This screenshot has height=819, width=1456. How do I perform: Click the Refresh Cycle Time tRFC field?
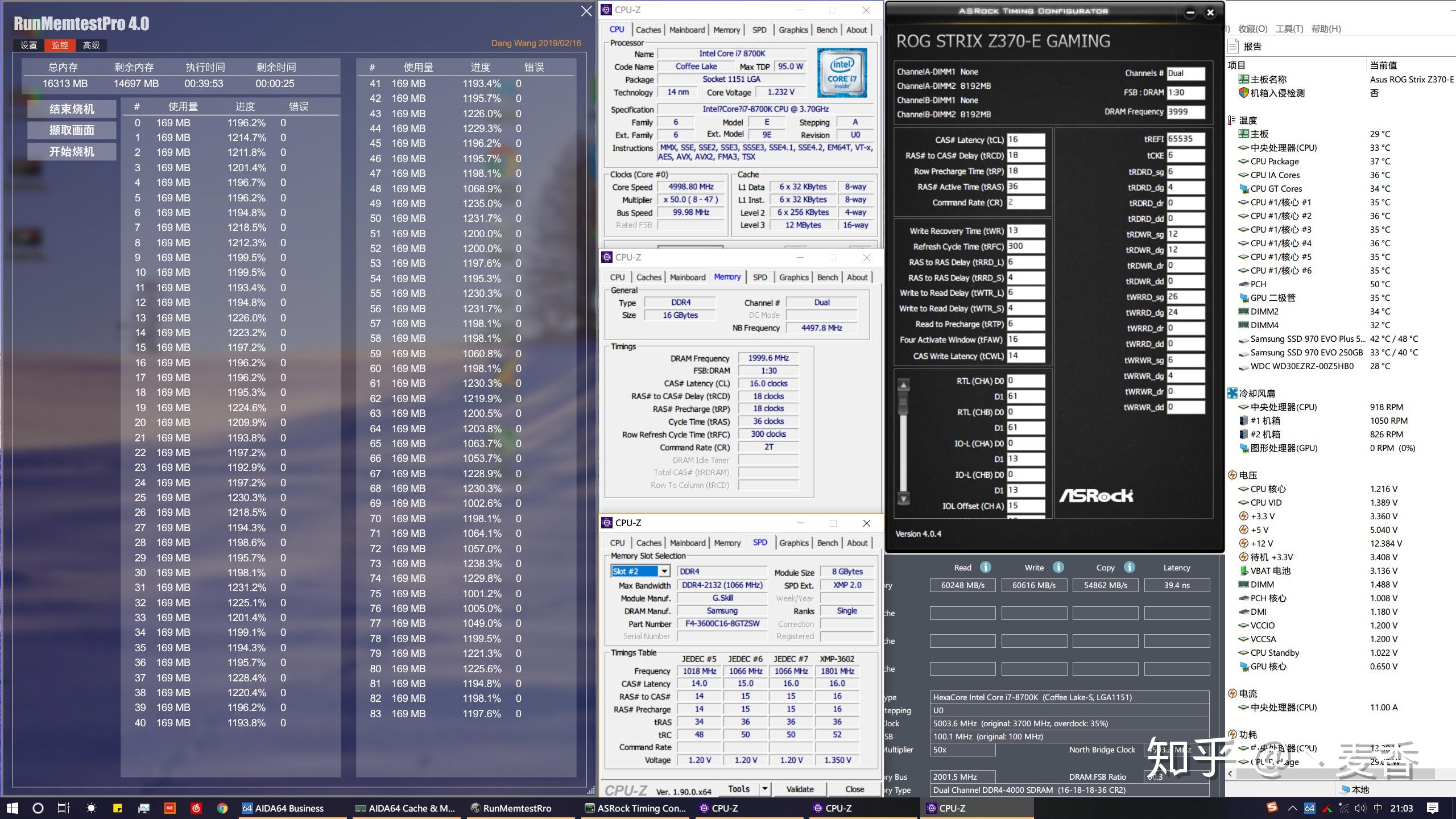1025,246
